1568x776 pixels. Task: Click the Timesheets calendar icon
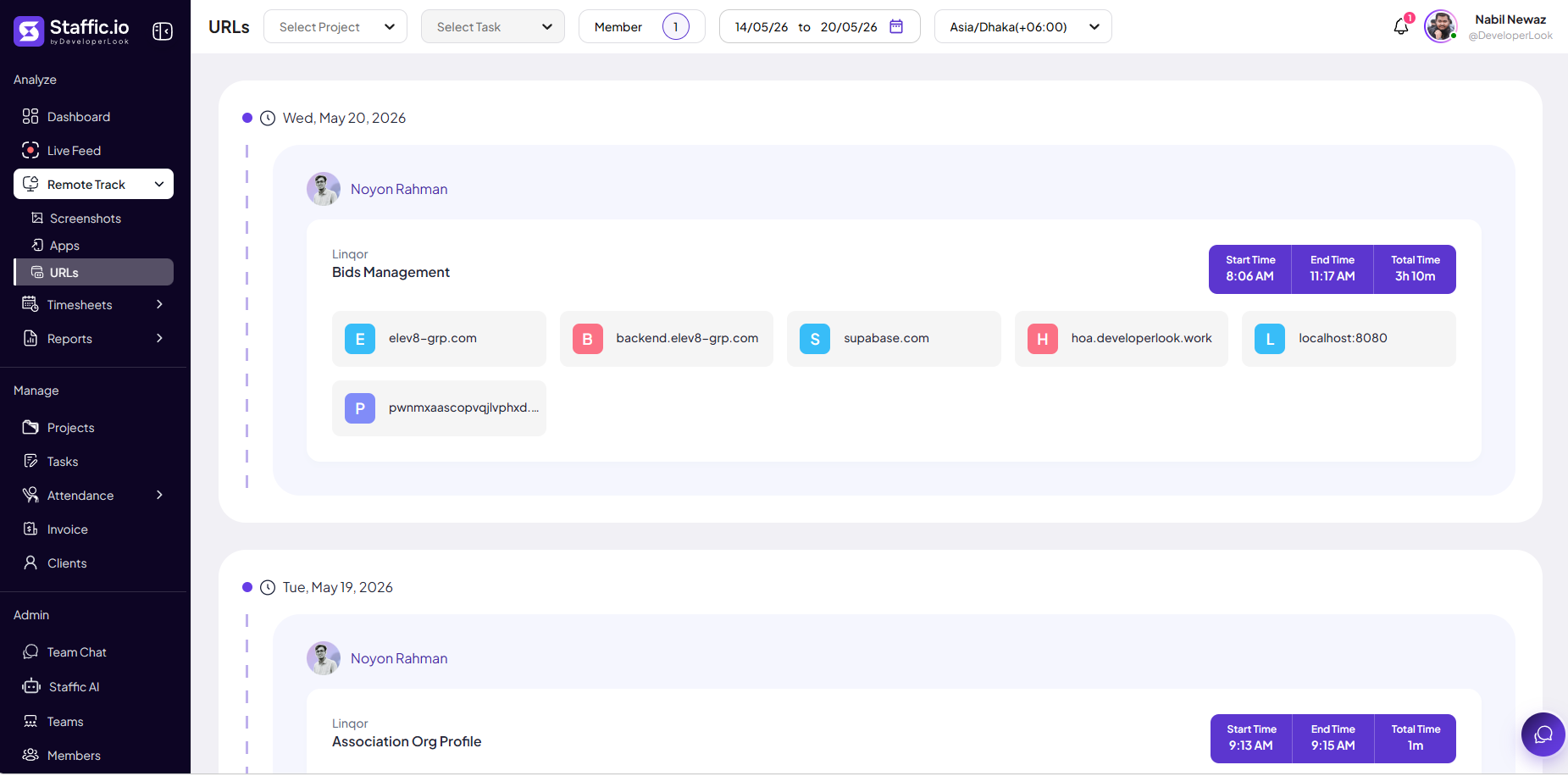click(x=30, y=304)
